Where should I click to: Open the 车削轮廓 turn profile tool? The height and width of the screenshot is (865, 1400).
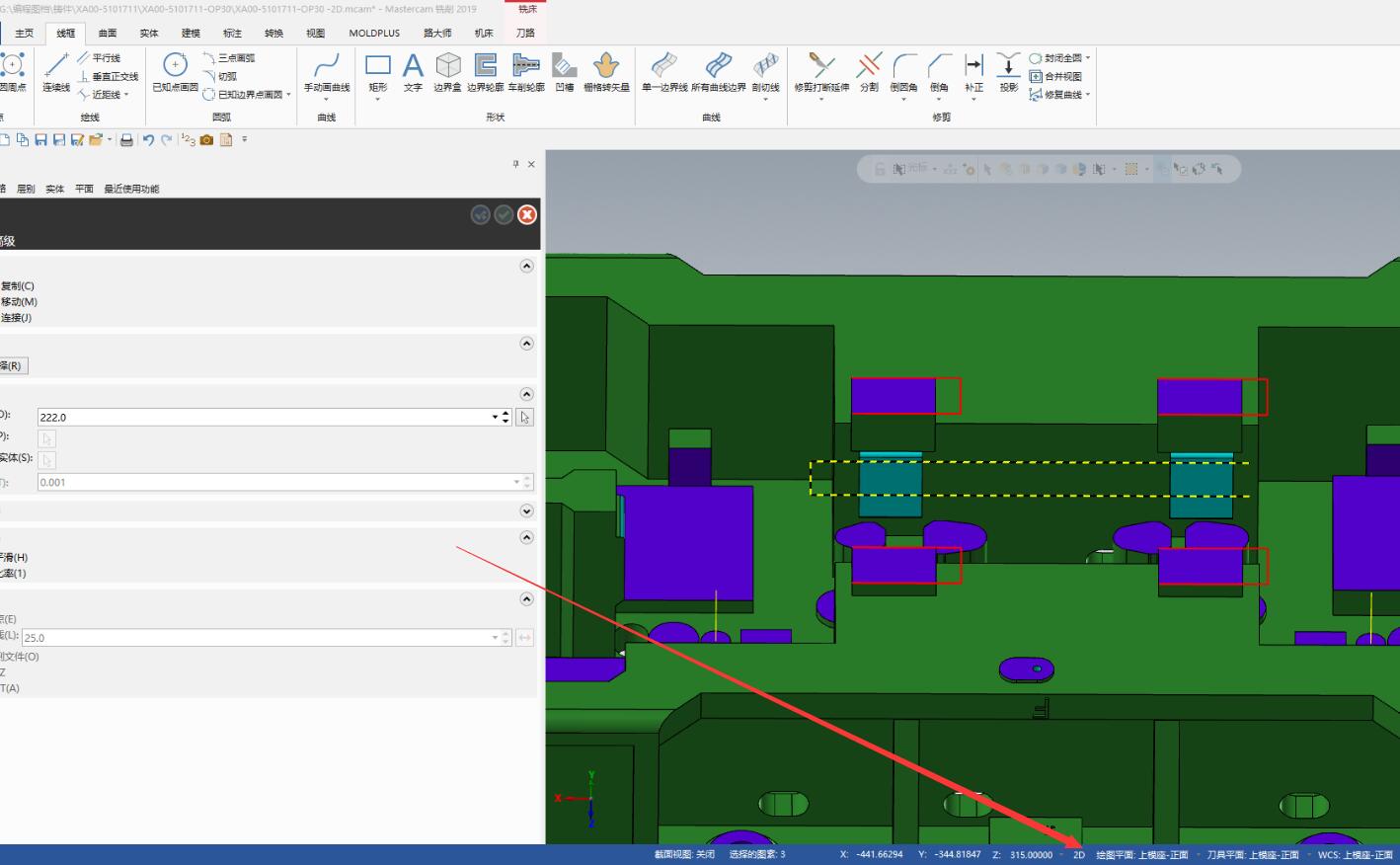click(526, 72)
